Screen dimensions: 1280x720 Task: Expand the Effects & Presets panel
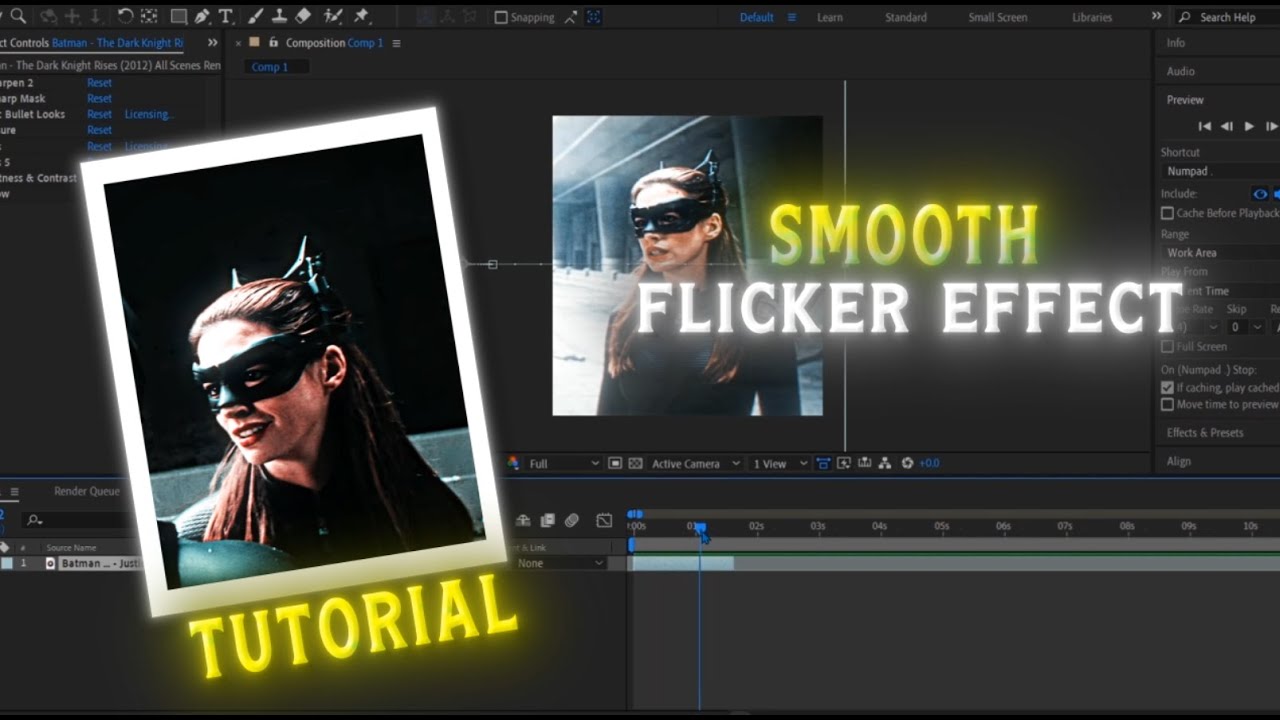pyautogui.click(x=1205, y=433)
